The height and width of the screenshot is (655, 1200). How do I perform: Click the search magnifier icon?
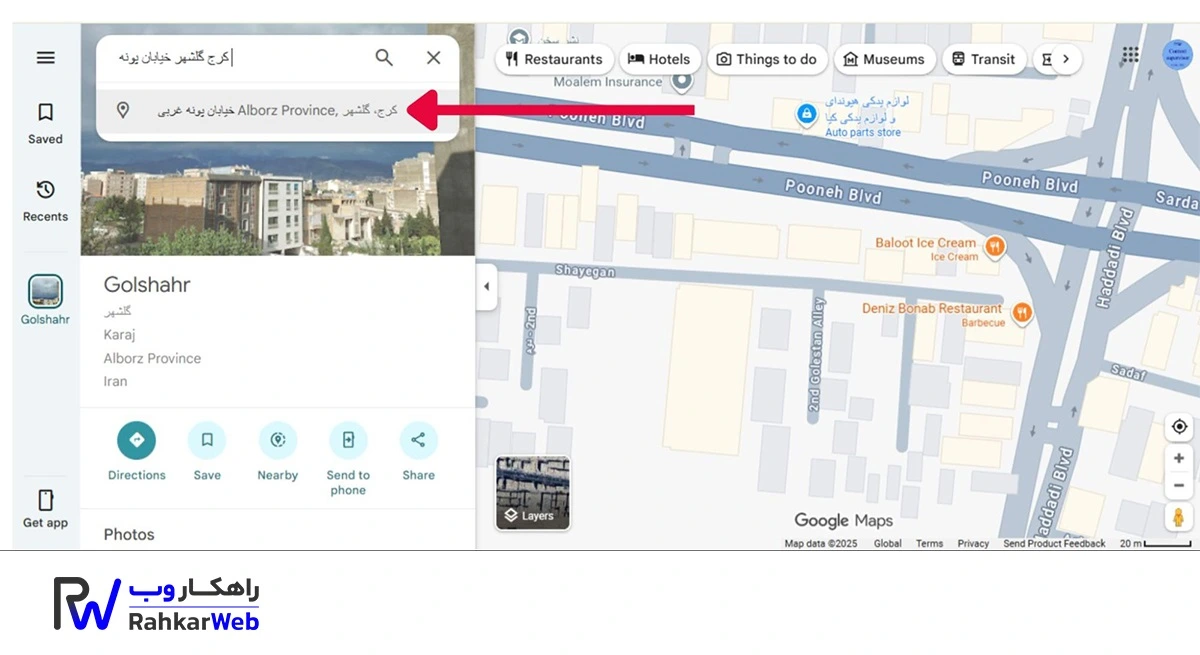[x=384, y=58]
